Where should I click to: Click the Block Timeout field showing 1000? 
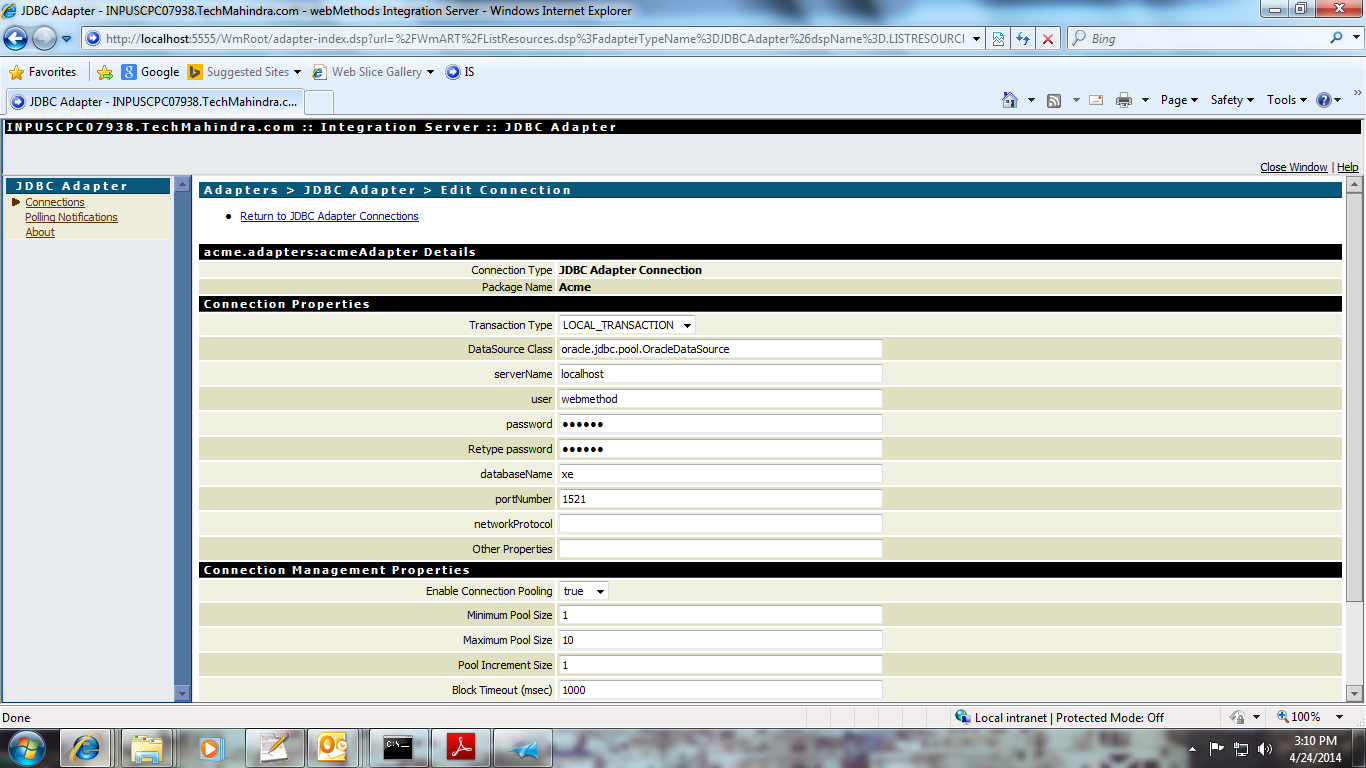click(720, 690)
